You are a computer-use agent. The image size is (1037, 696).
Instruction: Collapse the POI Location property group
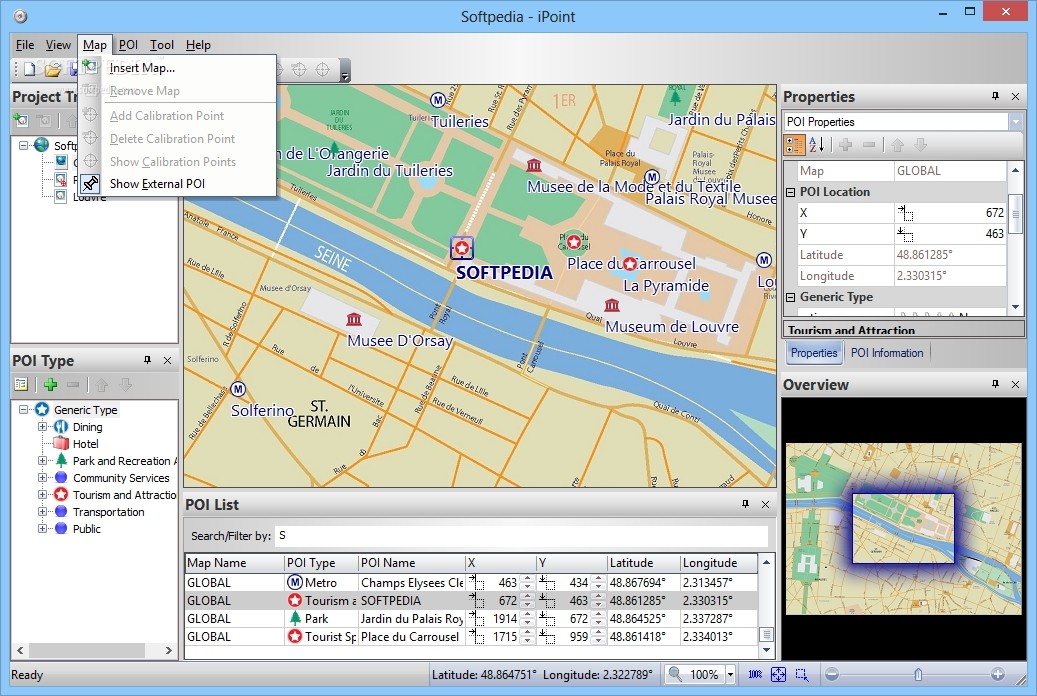click(x=790, y=193)
